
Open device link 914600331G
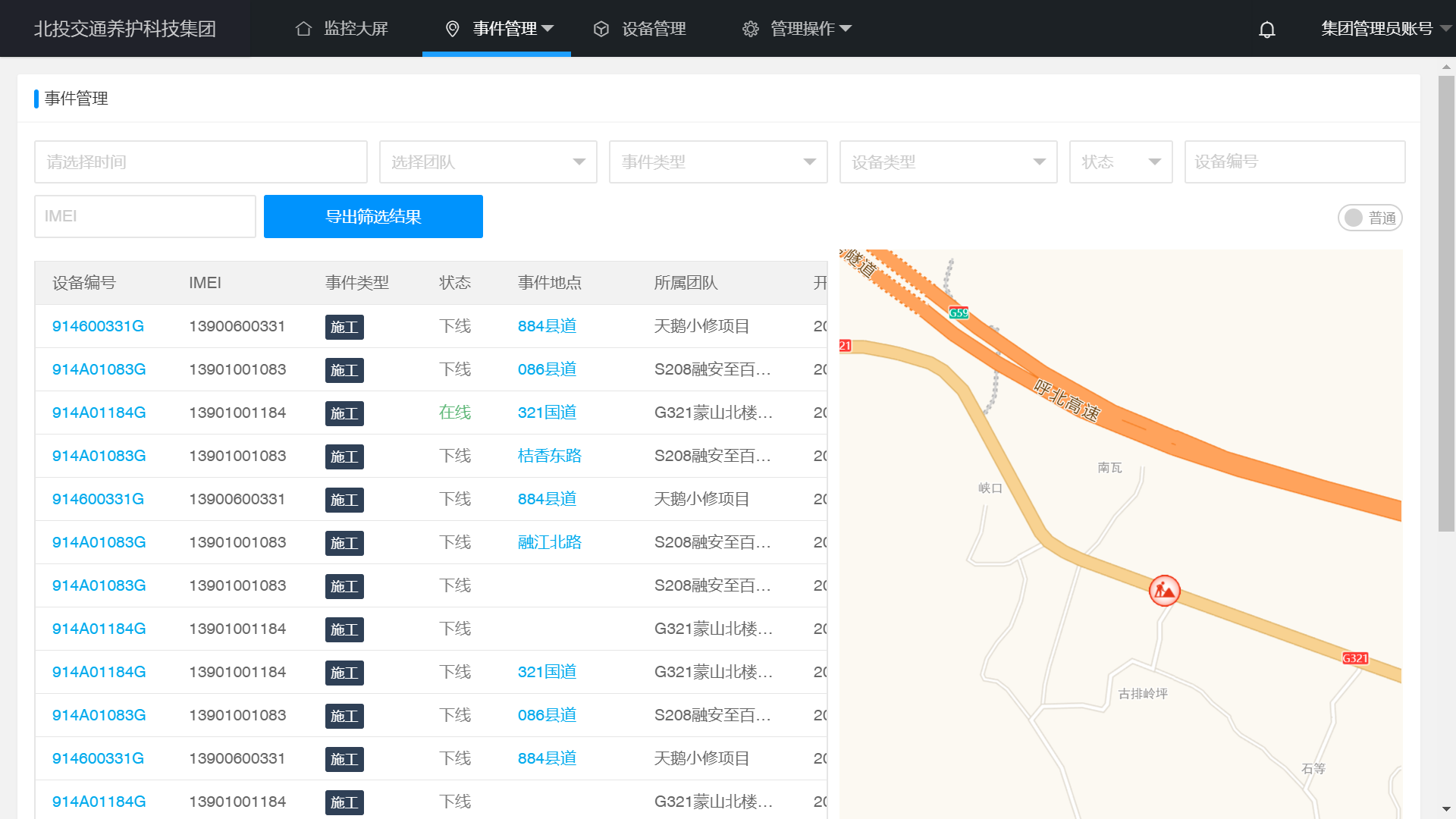[98, 326]
